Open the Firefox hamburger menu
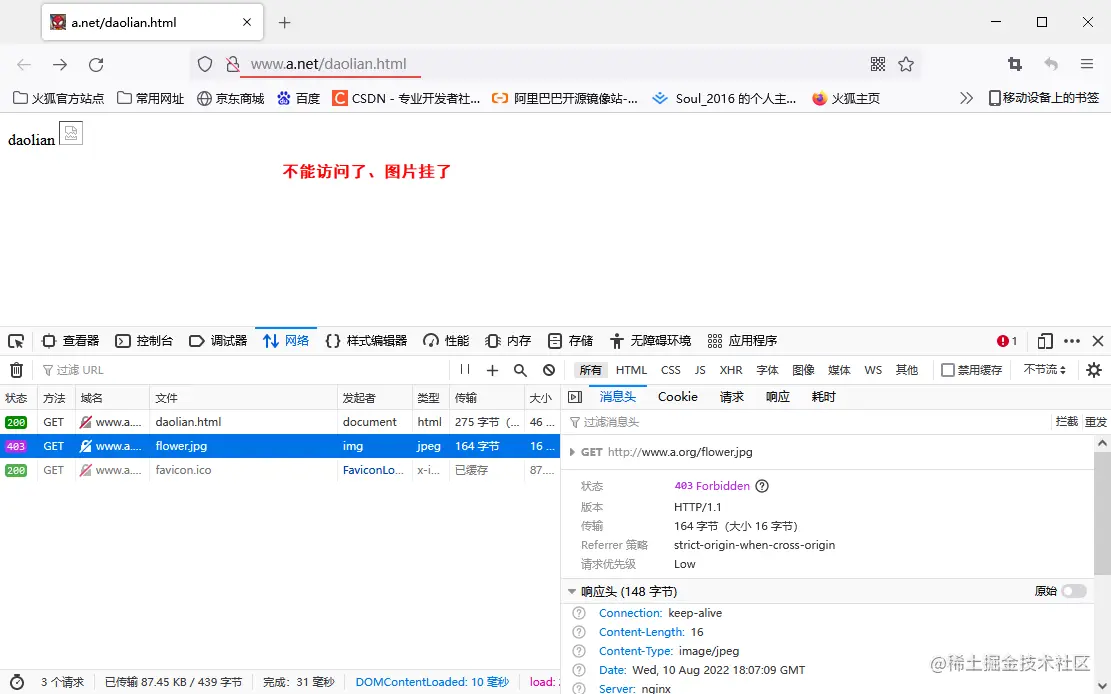Image resolution: width=1111 pixels, height=694 pixels. point(1086,62)
